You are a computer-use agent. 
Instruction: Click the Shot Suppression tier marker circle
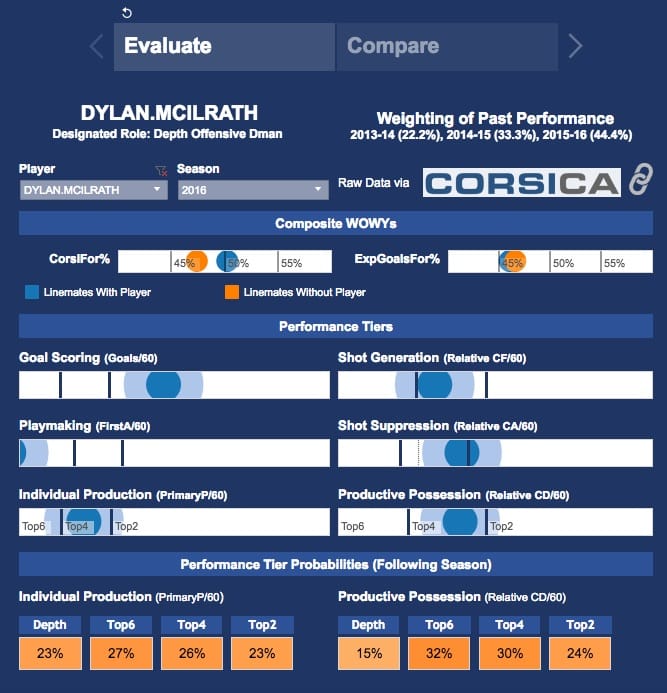(461, 453)
